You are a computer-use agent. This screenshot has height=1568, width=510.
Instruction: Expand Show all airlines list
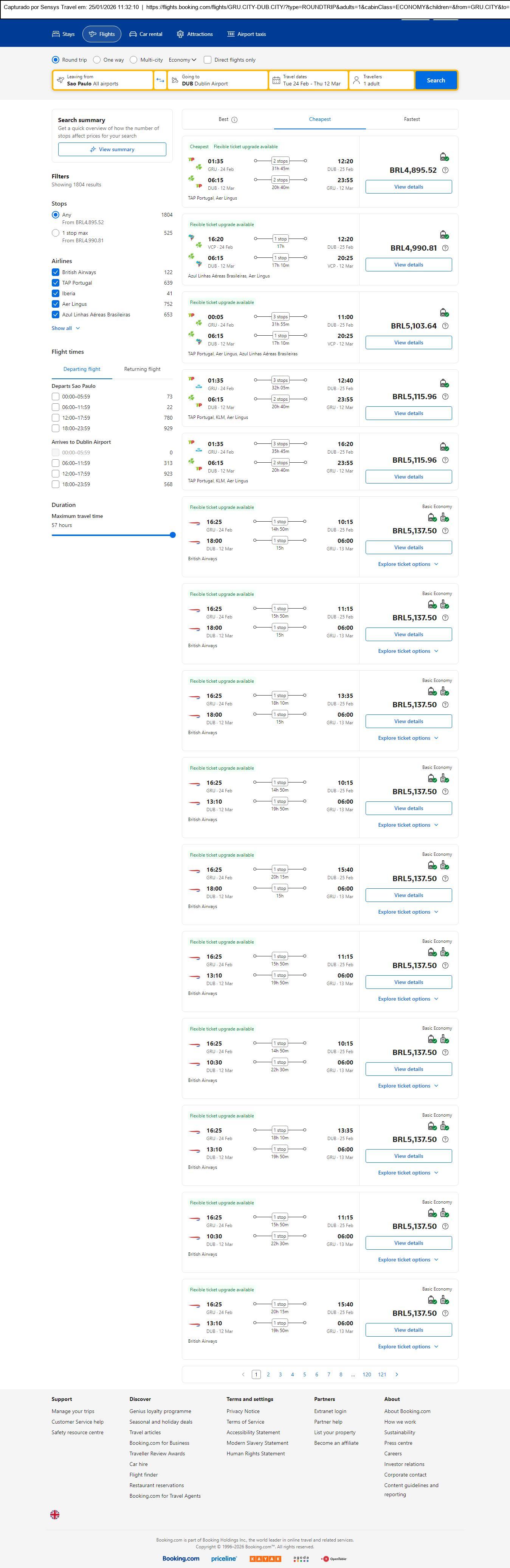65,329
